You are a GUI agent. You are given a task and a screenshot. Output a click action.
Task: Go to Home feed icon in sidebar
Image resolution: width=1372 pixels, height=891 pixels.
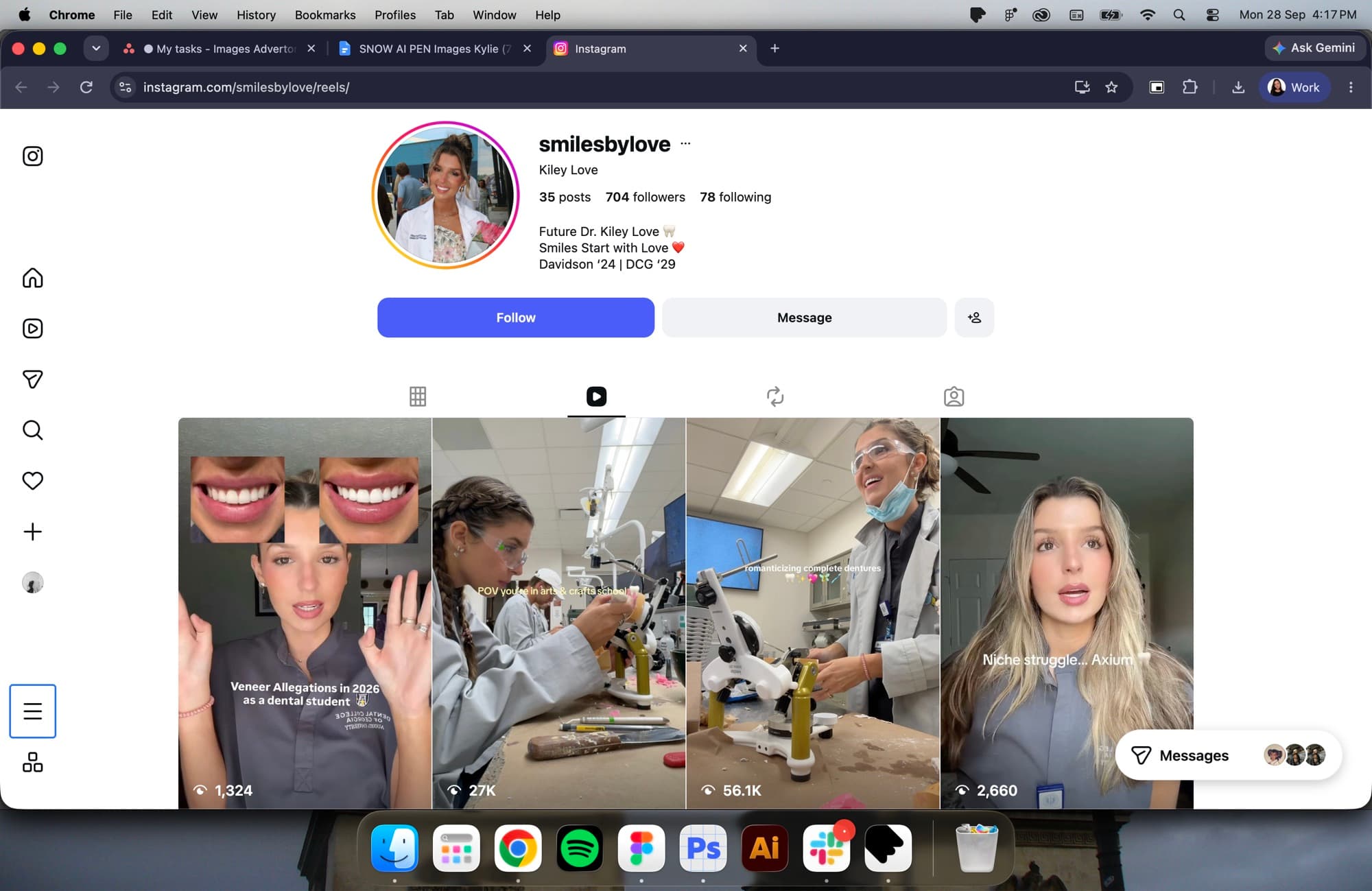coord(32,278)
